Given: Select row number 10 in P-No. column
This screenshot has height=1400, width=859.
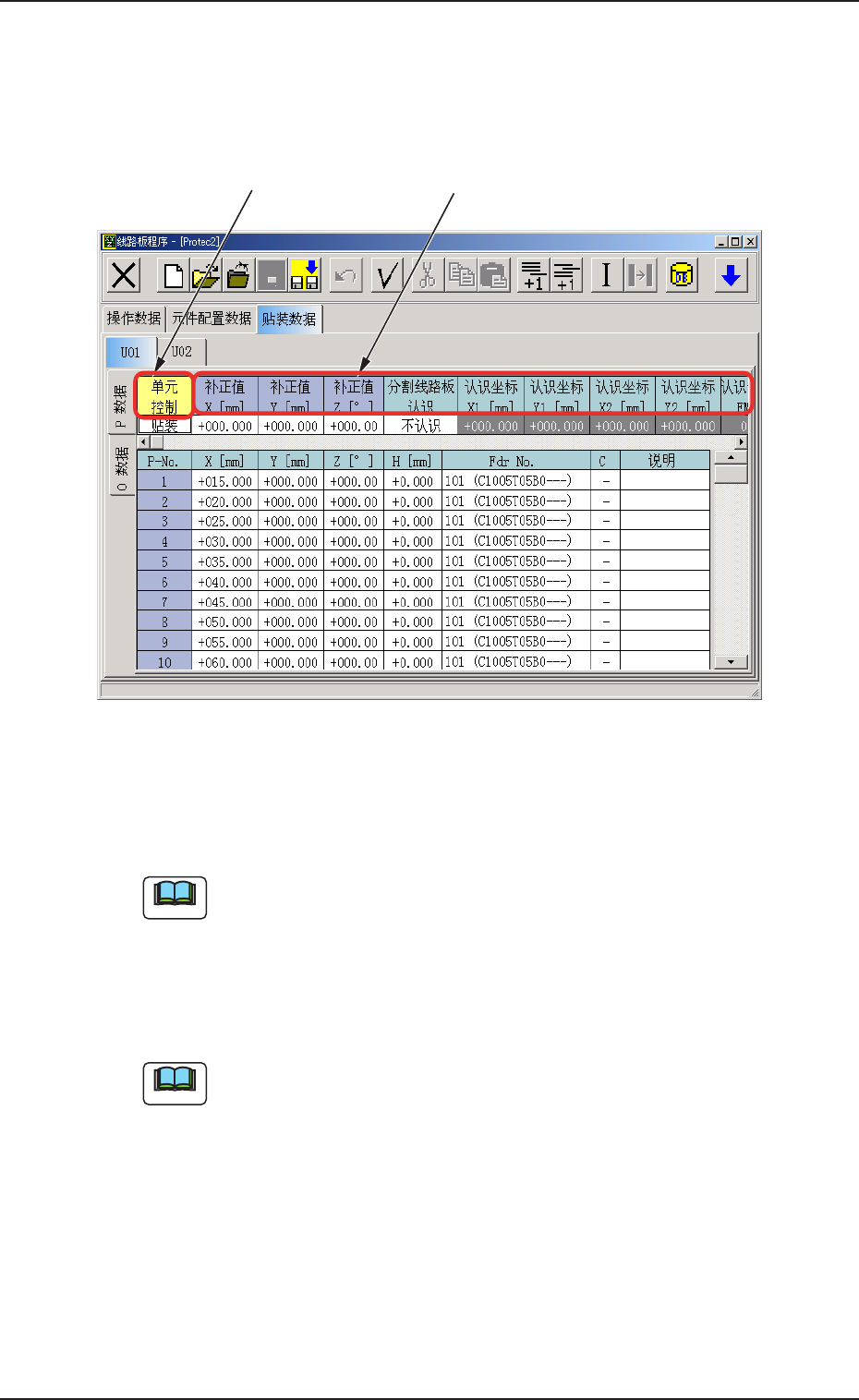Looking at the screenshot, I should tap(164, 662).
